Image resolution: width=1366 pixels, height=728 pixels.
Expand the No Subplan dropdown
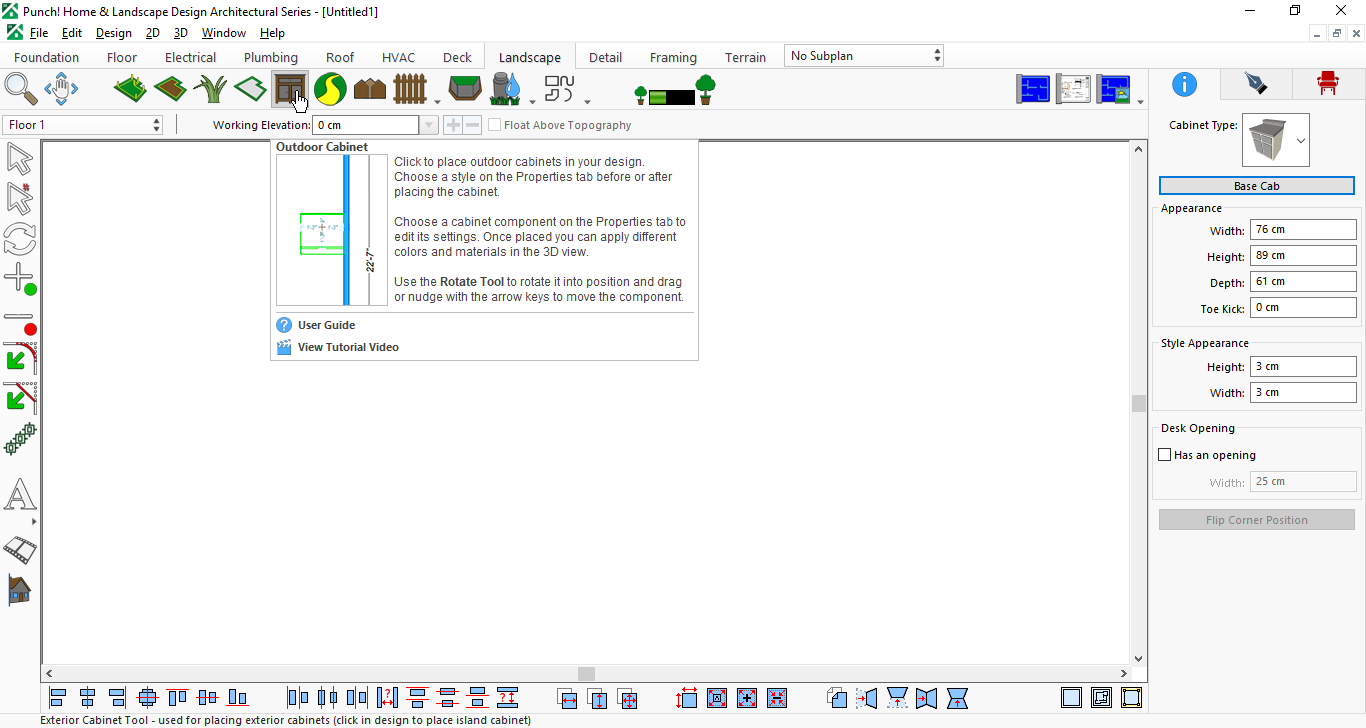pos(864,56)
